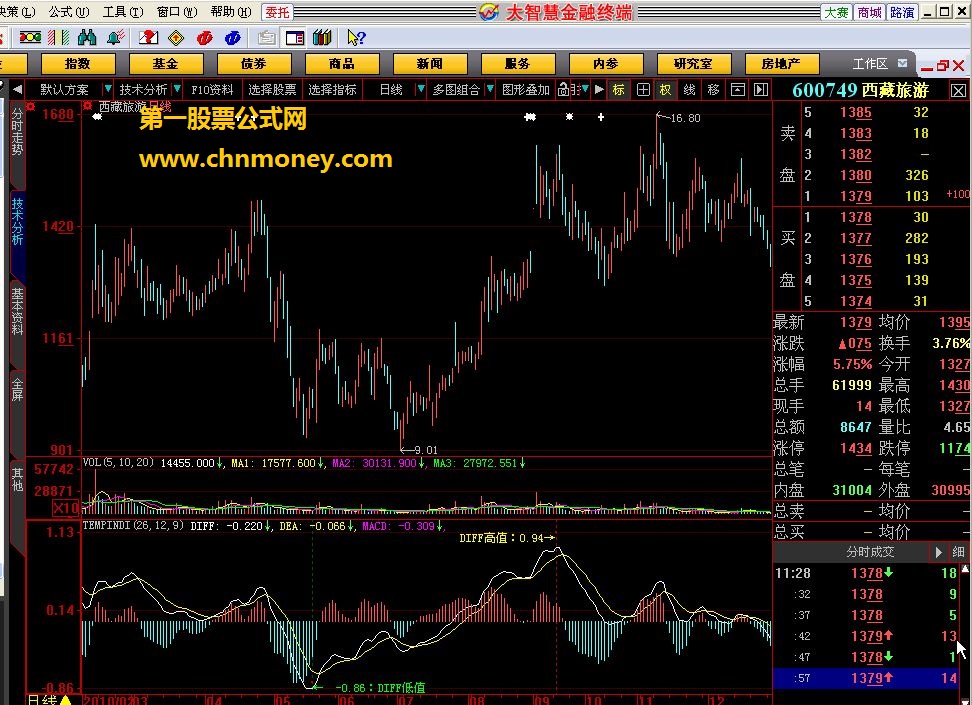Open the 帮助 menu
This screenshot has width=972, height=705.
coord(231,12)
